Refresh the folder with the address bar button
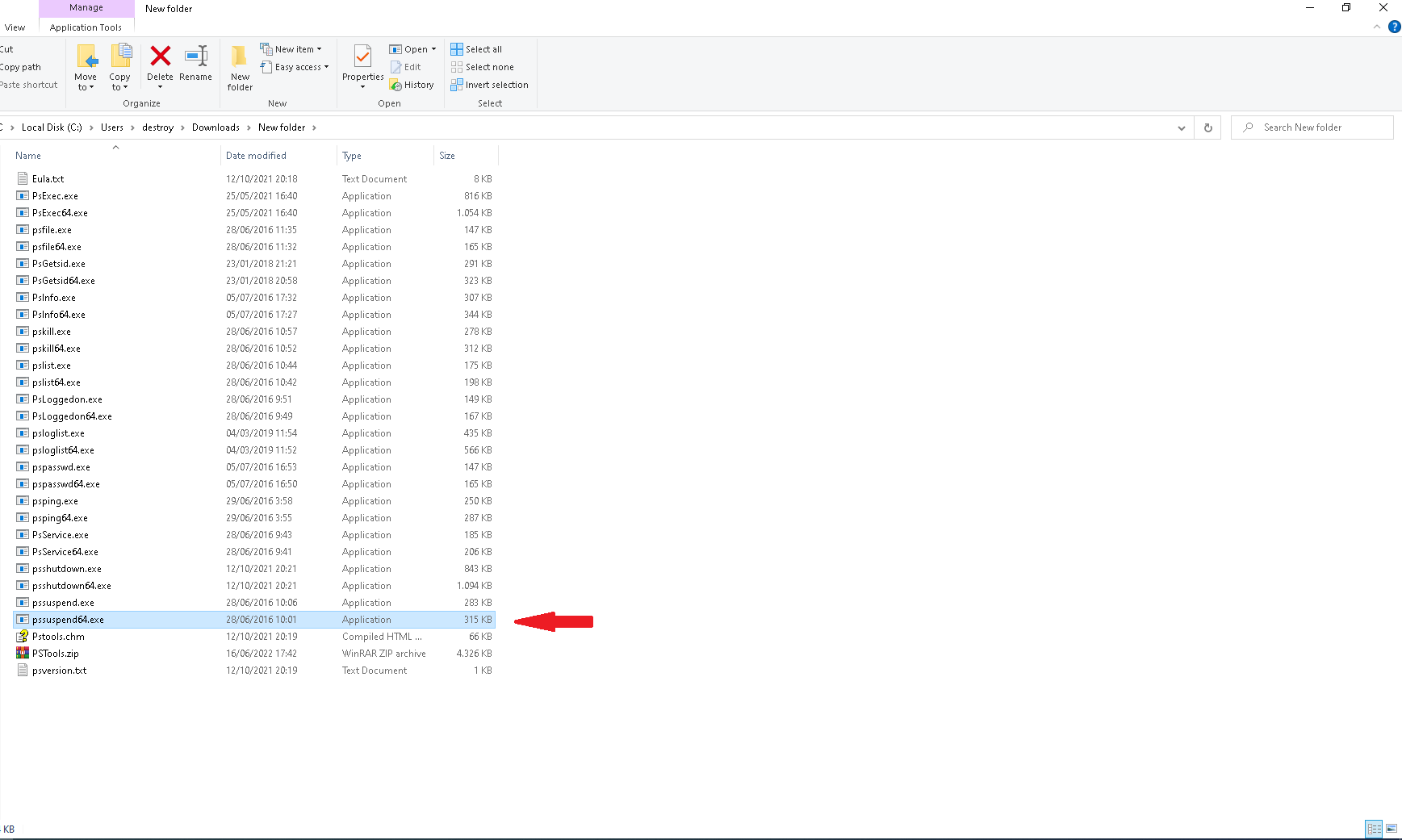Screen dimensions: 1402x840 tap(1208, 127)
